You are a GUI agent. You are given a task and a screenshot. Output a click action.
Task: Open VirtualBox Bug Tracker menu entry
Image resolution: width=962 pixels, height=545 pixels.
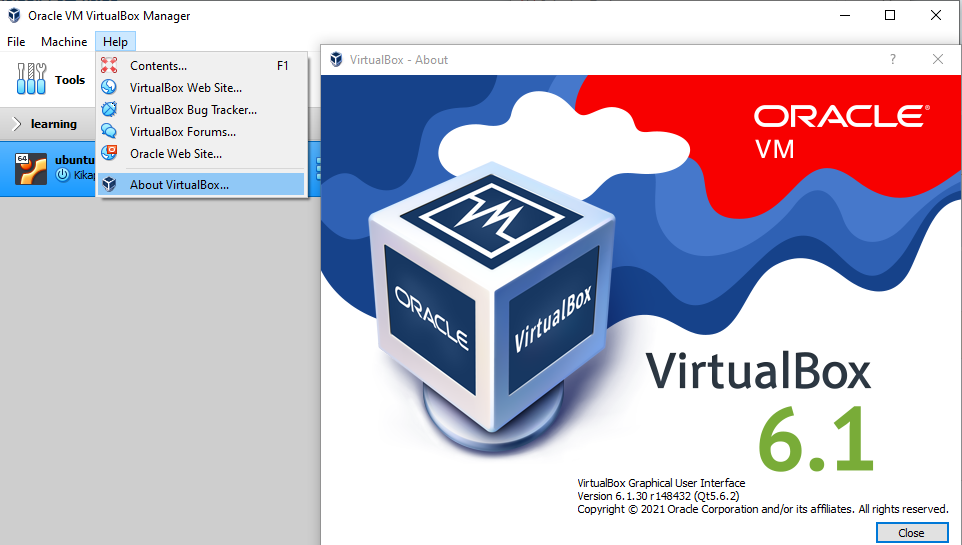pos(201,110)
